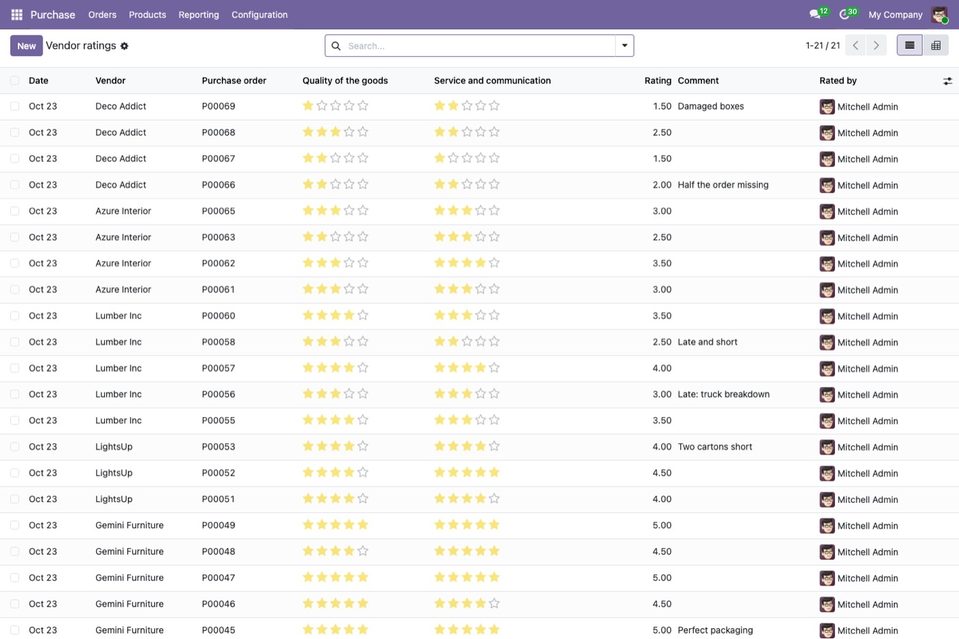
Task: Sort by Comment column header
Action: coord(698,81)
